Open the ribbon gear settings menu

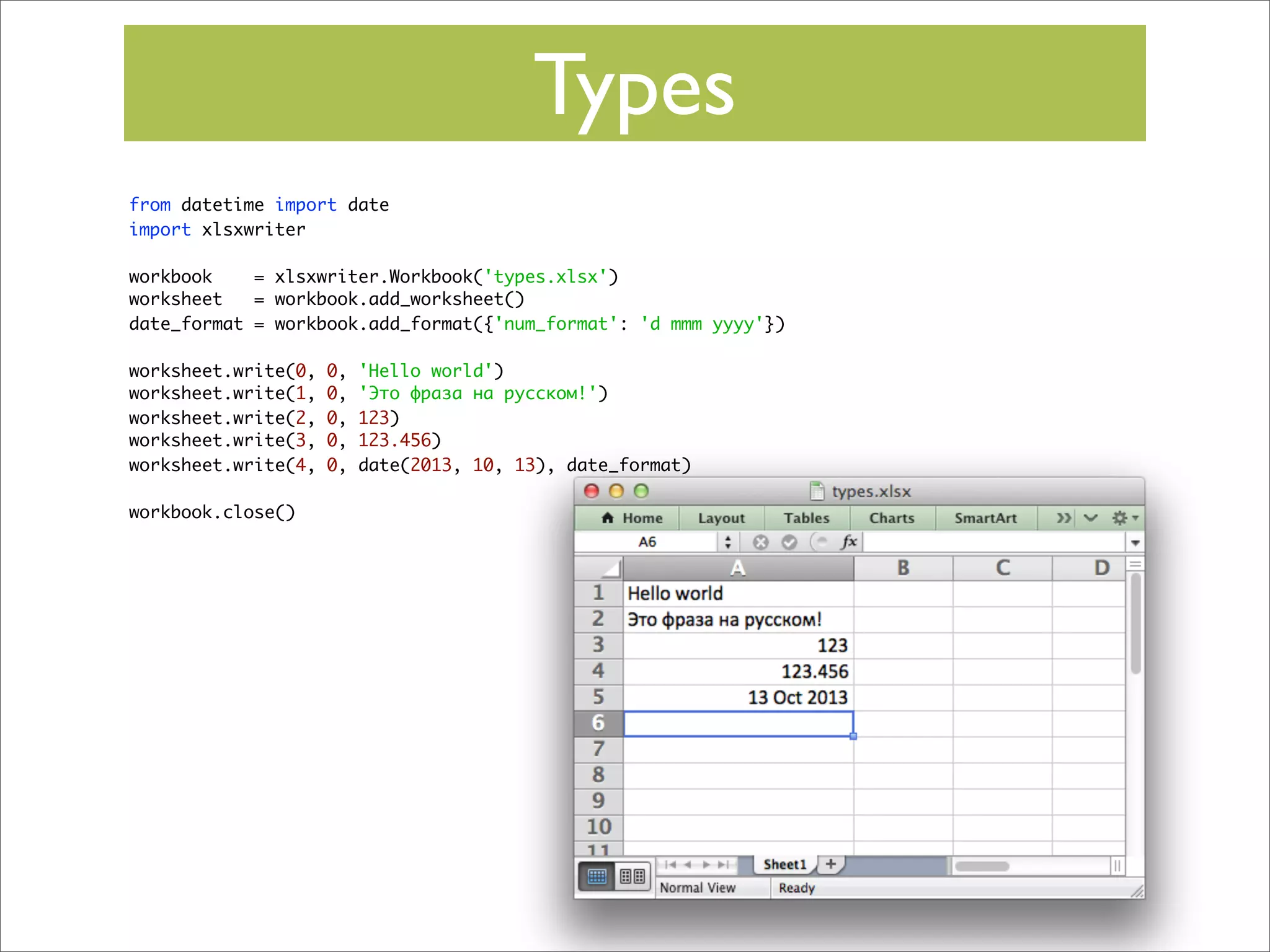(x=1124, y=518)
